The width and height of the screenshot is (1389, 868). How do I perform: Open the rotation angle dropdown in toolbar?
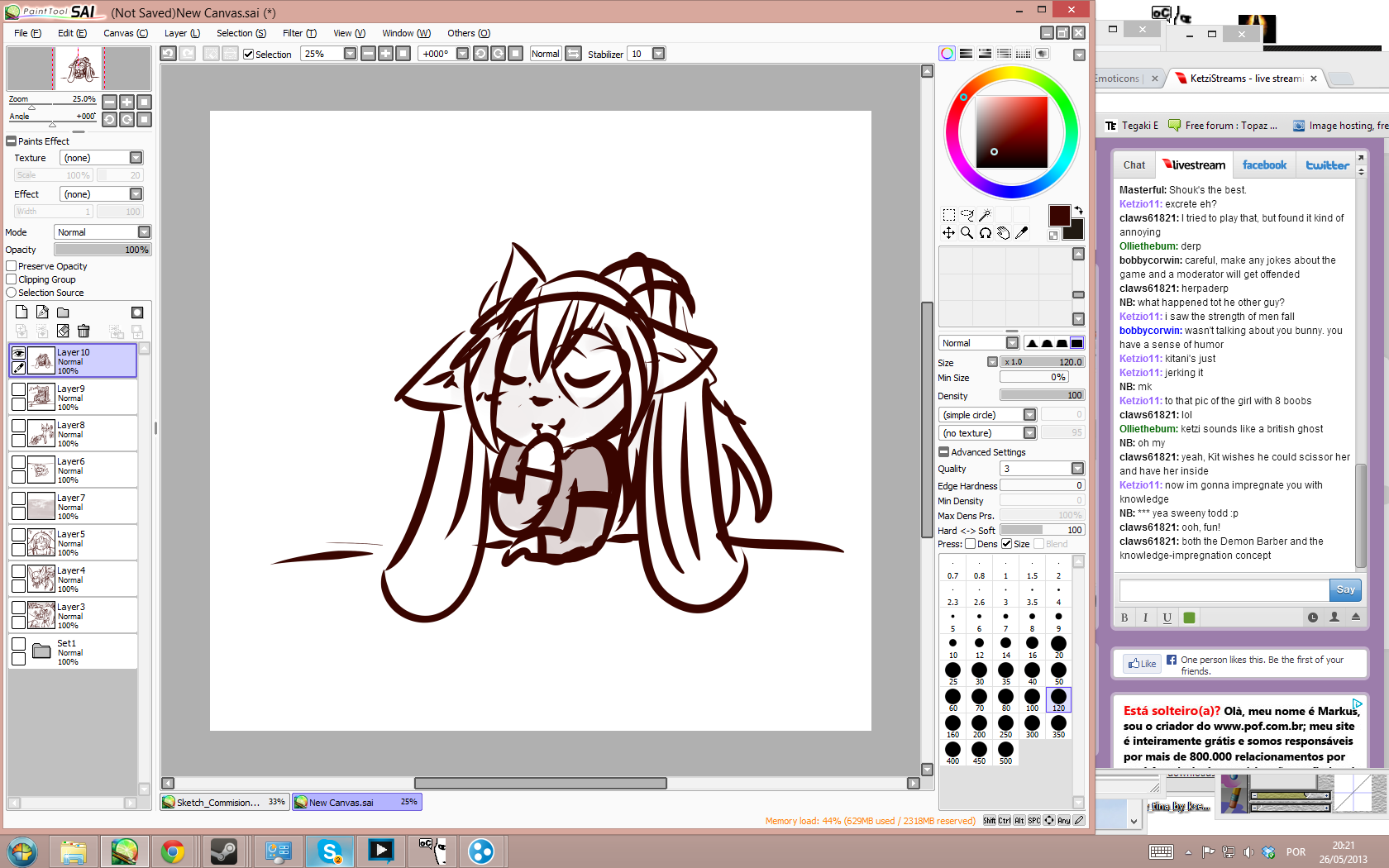coord(462,54)
